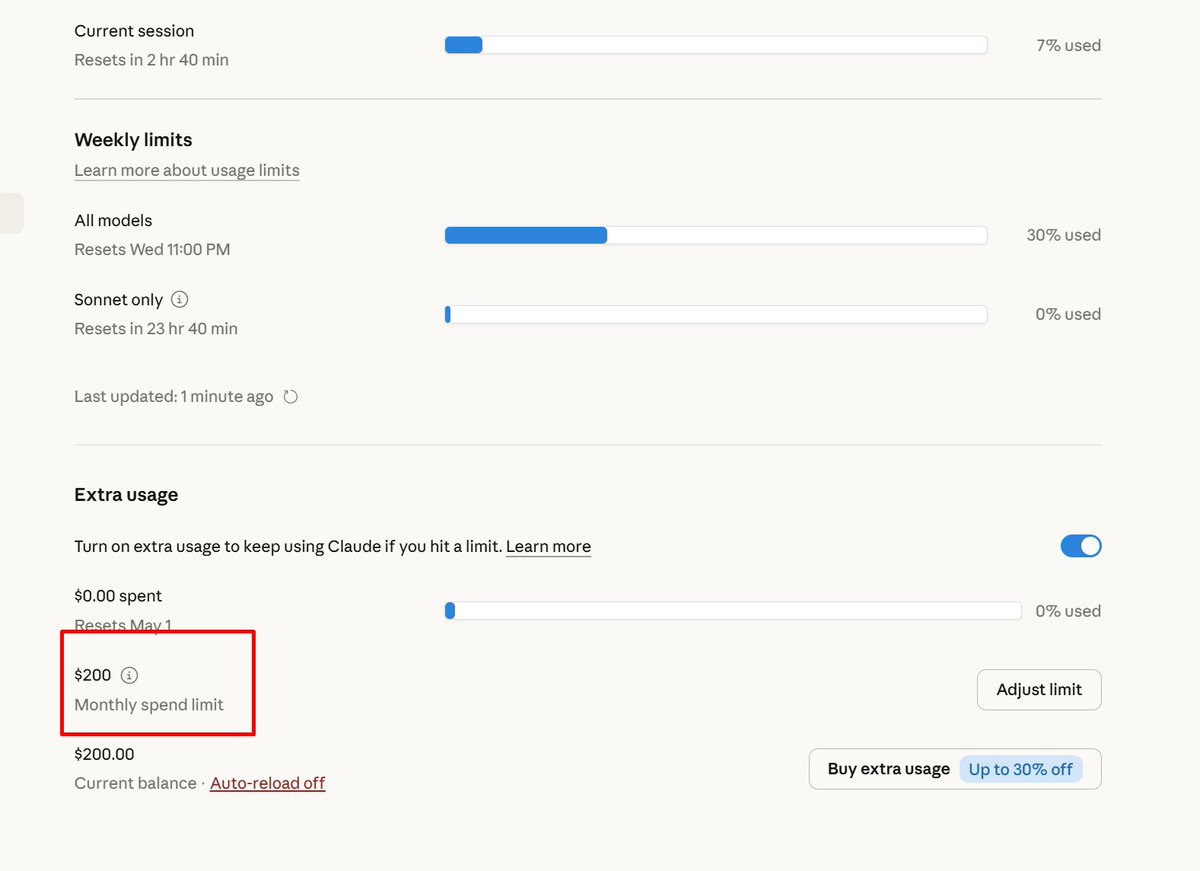Click the $200.00 current balance amount
The width and height of the screenshot is (1200, 871).
pos(104,754)
